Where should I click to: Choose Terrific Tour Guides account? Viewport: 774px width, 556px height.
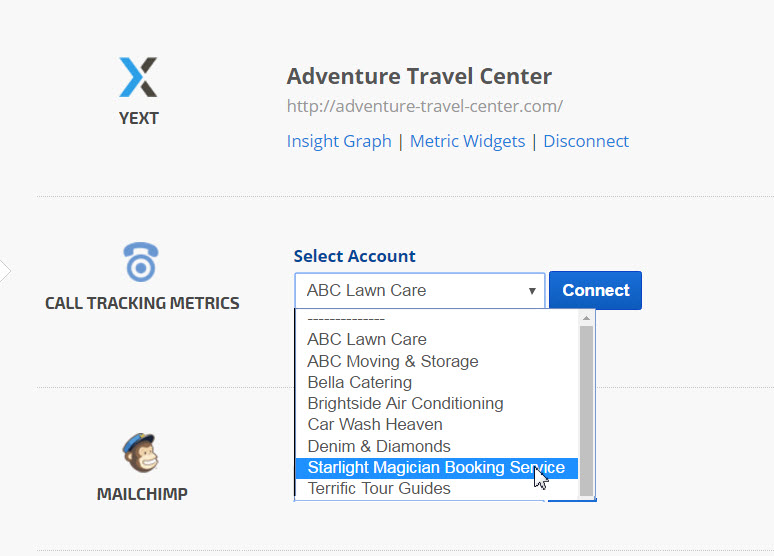tap(379, 489)
